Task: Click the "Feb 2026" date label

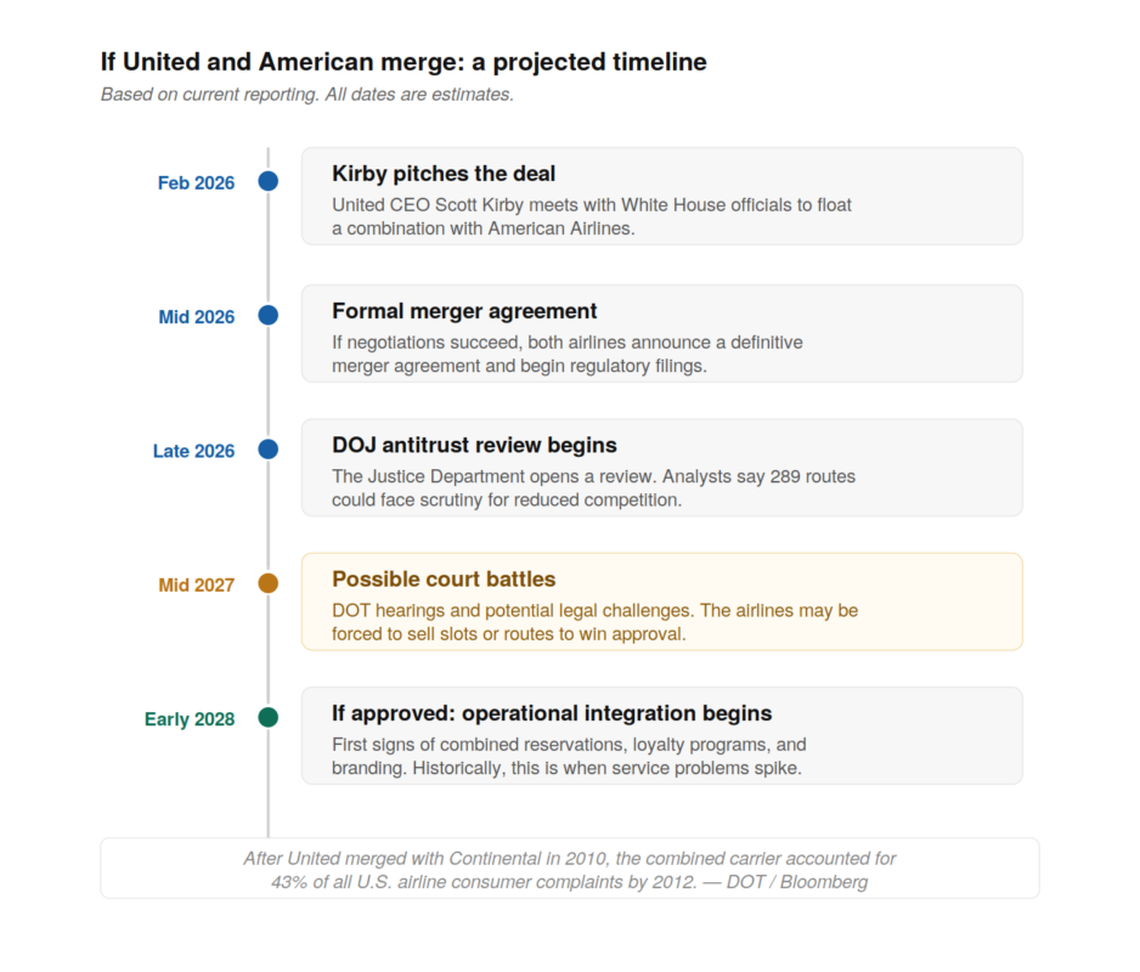Action: click(196, 183)
